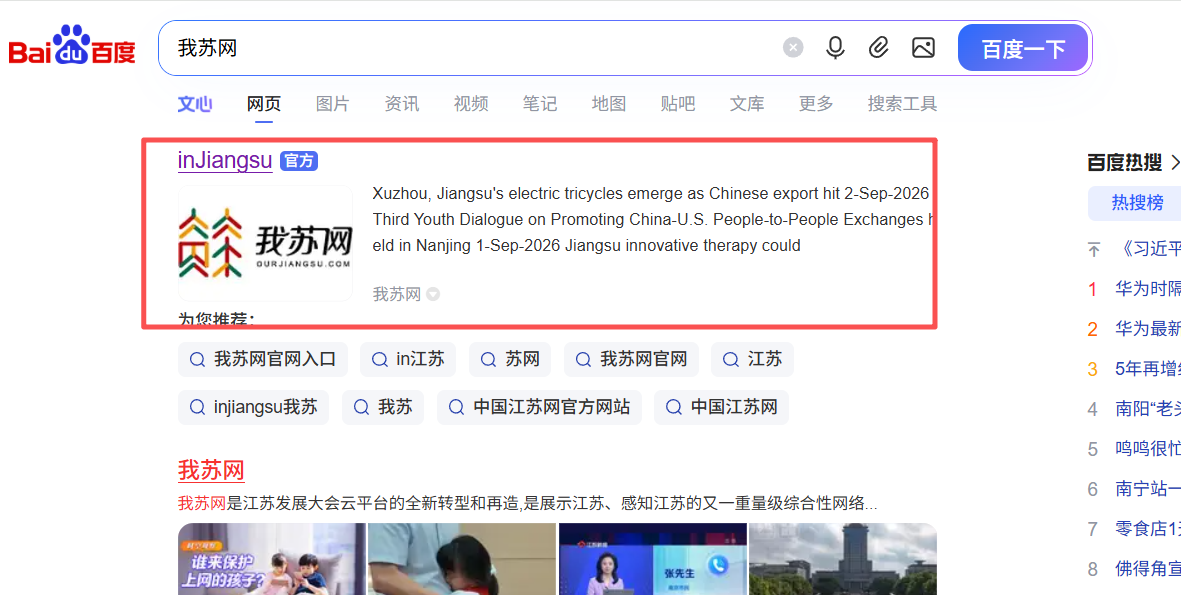Click the 百度一下 search button
The width and height of the screenshot is (1181, 595).
tap(1024, 48)
